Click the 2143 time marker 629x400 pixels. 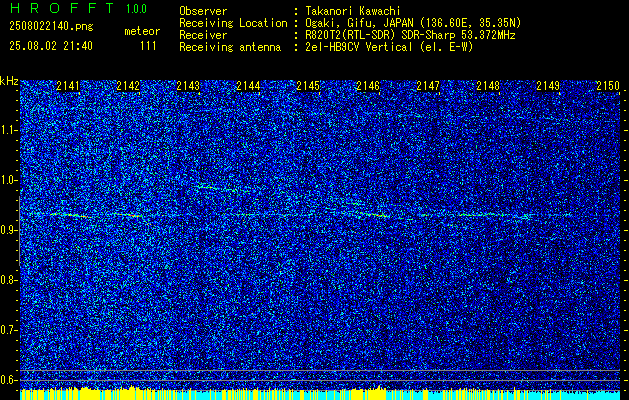click(188, 86)
